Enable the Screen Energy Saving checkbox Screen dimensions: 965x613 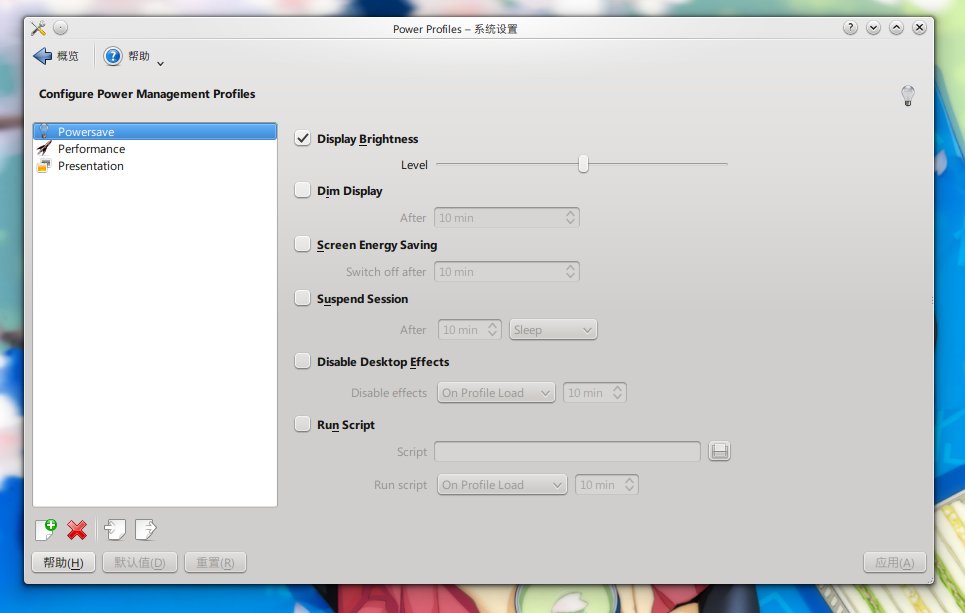(302, 244)
